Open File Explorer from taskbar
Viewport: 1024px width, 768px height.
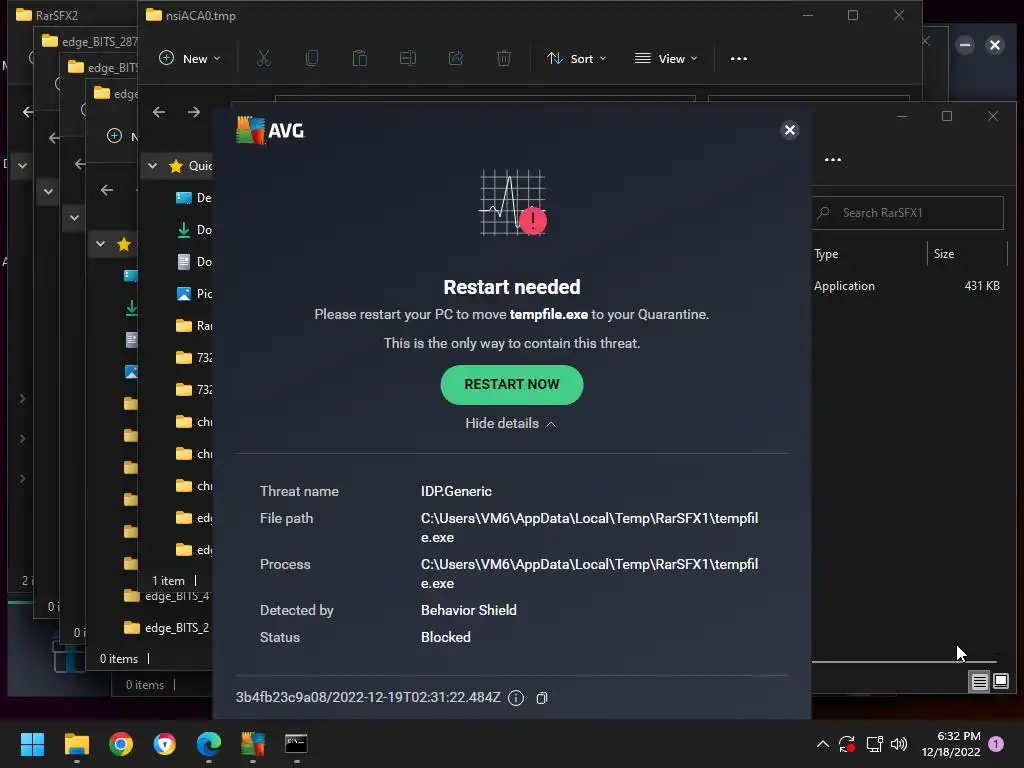coord(76,744)
